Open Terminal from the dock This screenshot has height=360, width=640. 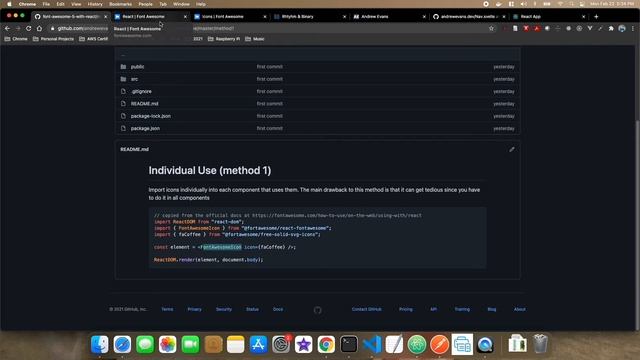coord(349,344)
